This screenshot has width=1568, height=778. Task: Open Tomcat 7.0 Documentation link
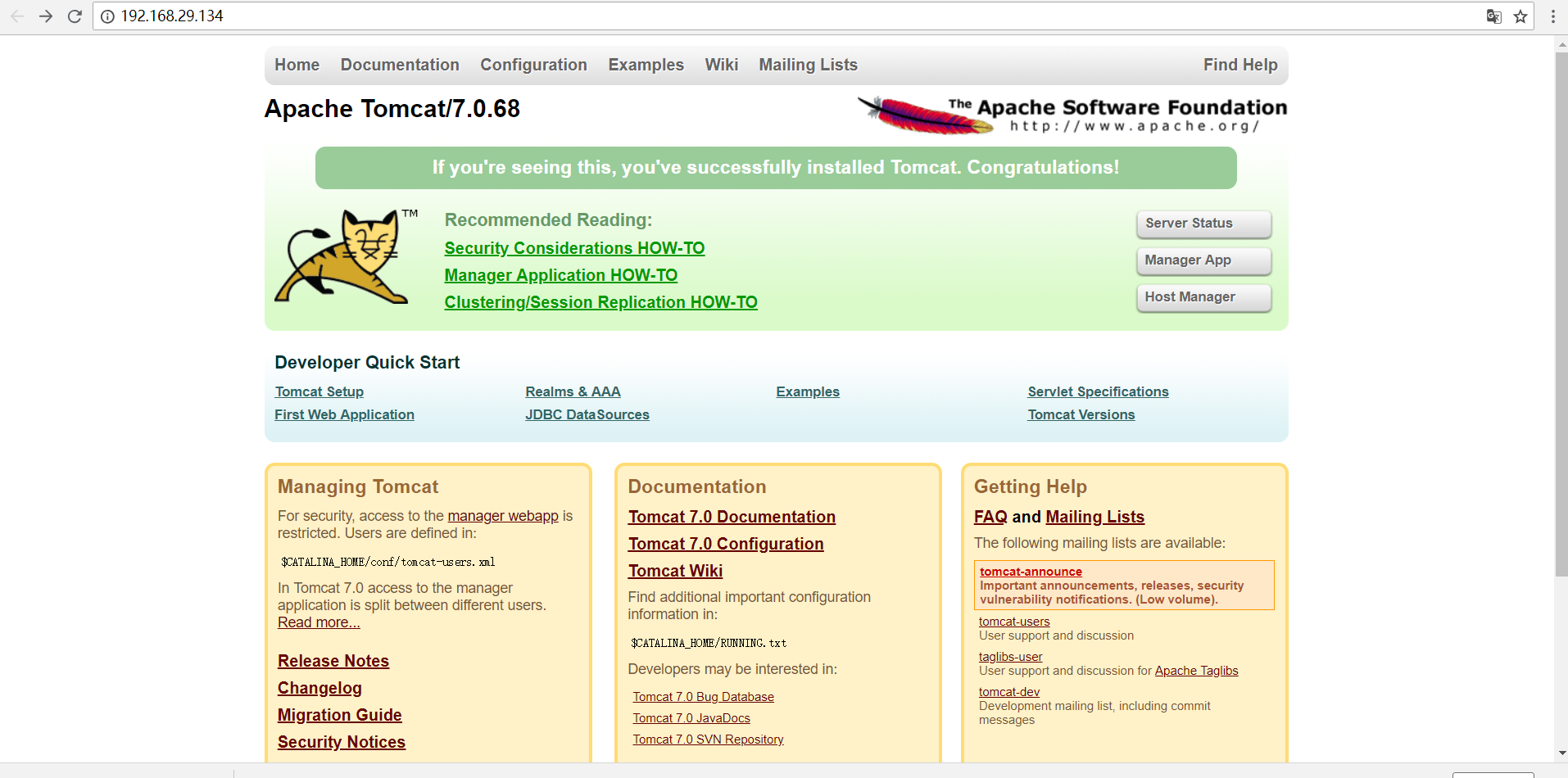[x=732, y=517]
